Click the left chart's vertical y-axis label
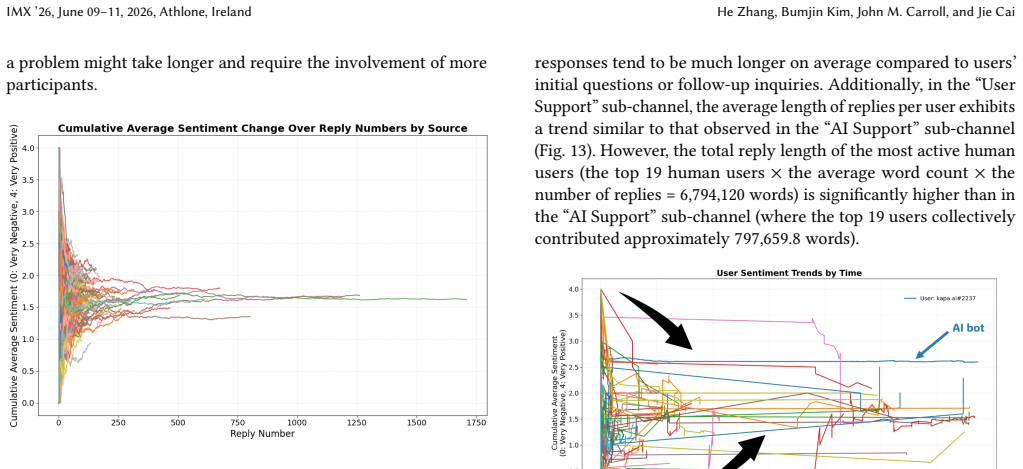Image resolution: width=1023 pixels, height=469 pixels. click(14, 275)
